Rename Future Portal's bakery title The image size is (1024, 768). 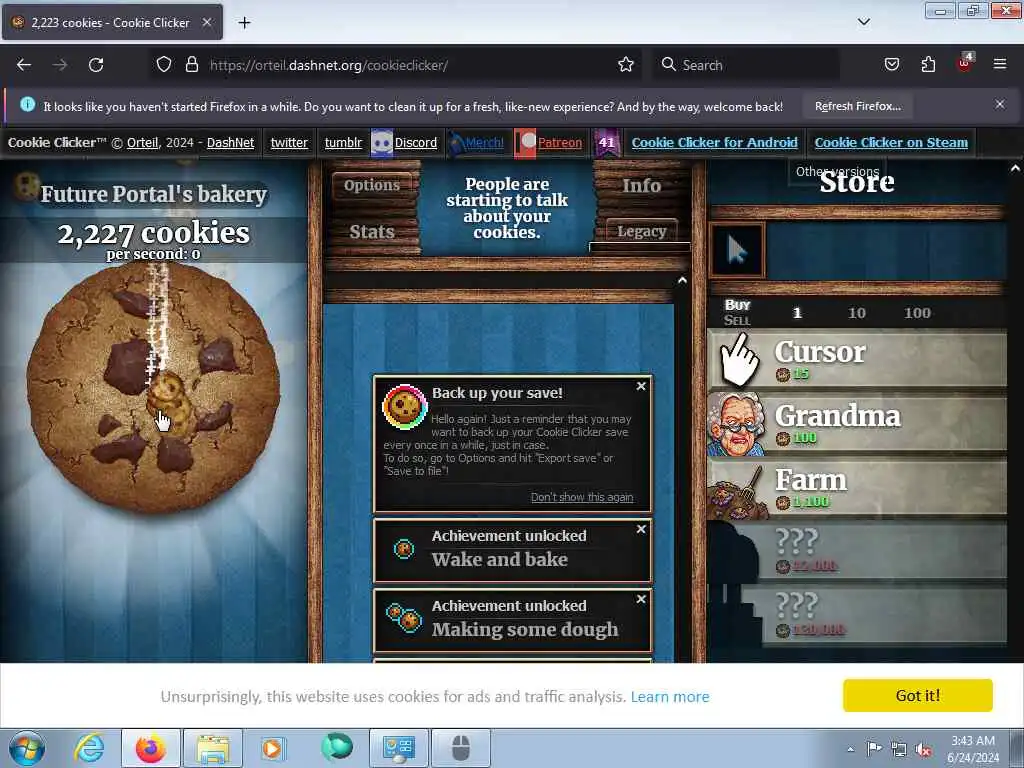(153, 194)
